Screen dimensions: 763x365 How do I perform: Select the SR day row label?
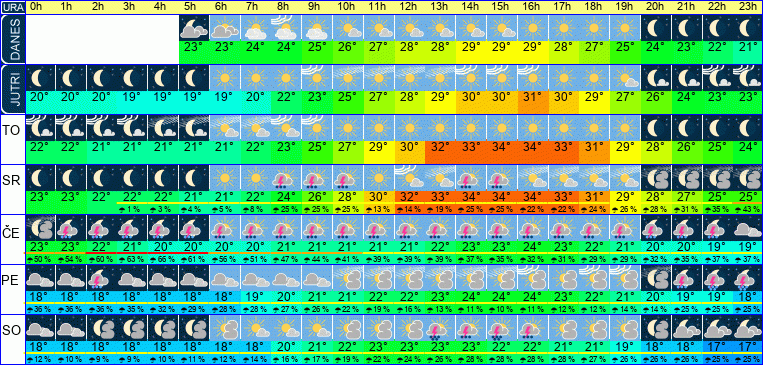[11, 181]
